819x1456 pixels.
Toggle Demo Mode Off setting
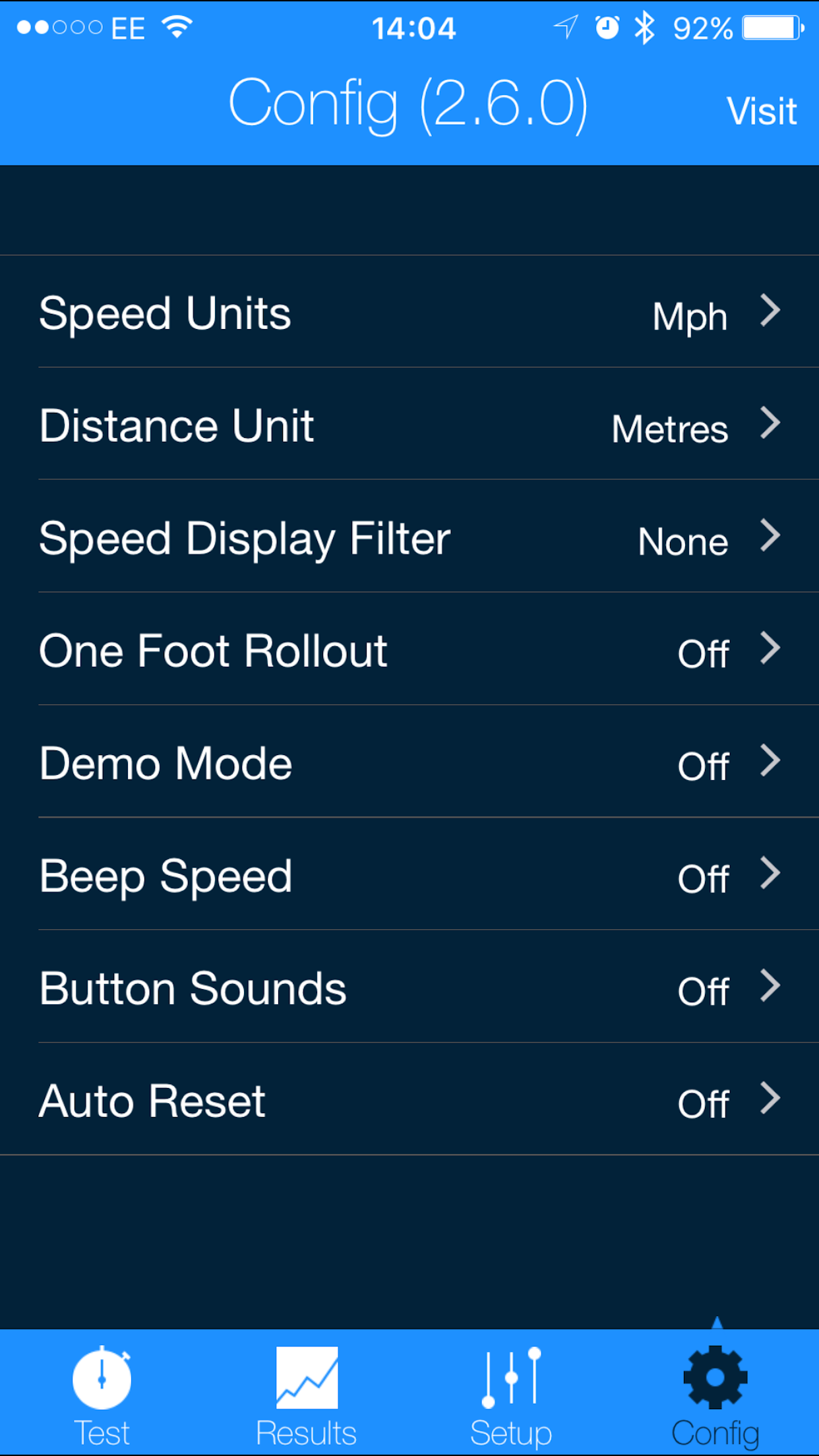[703, 766]
